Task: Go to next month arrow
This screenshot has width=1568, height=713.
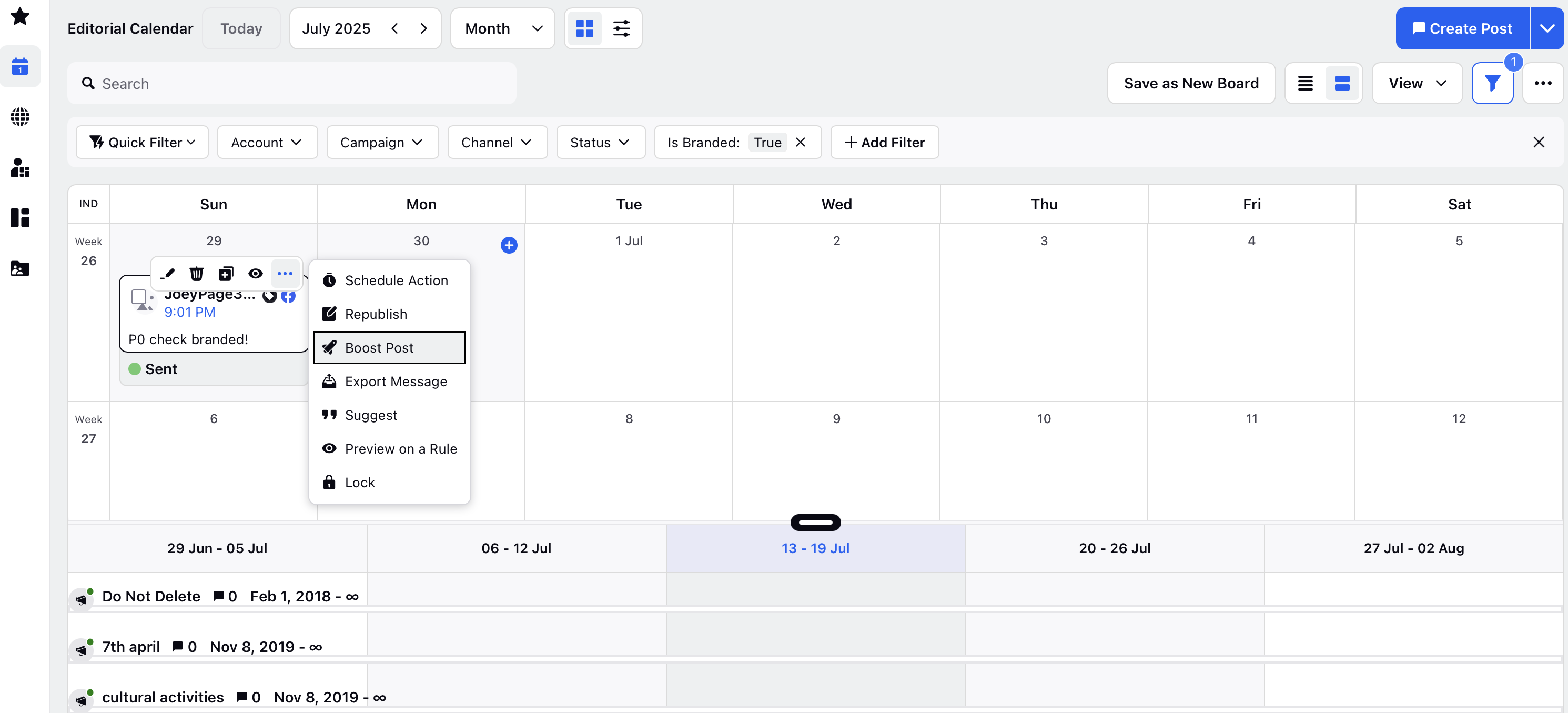Action: [423, 28]
